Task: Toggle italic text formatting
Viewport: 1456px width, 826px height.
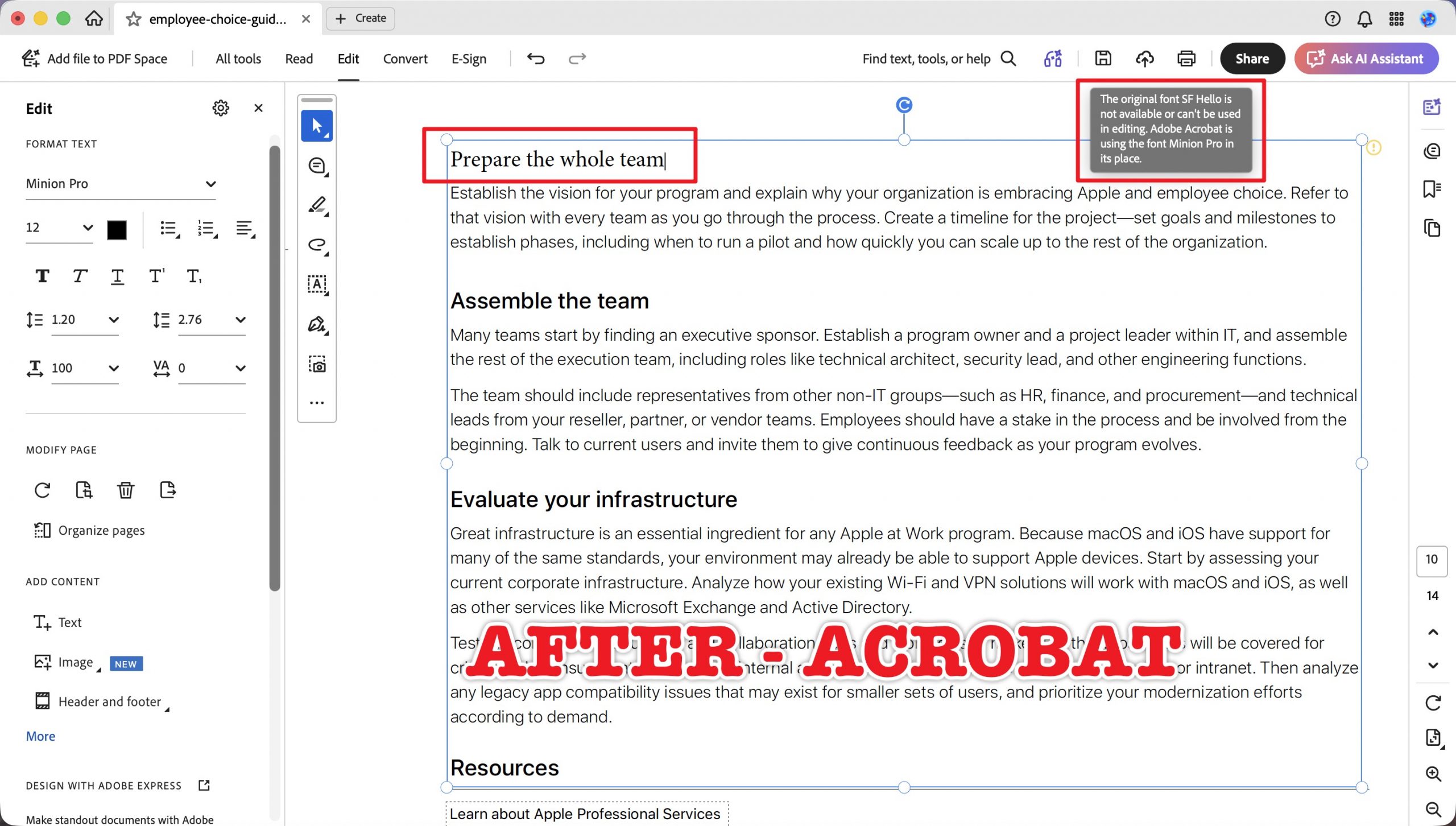Action: 80,276
